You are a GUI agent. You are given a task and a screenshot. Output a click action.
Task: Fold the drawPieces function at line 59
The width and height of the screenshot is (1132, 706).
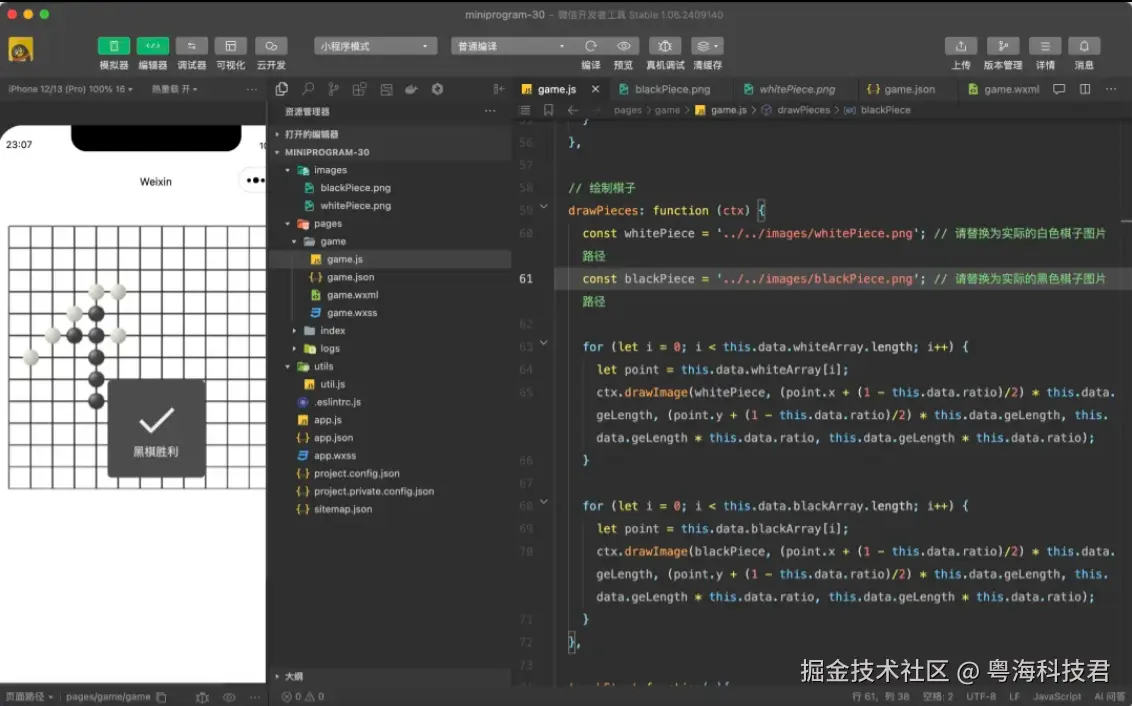click(544, 207)
